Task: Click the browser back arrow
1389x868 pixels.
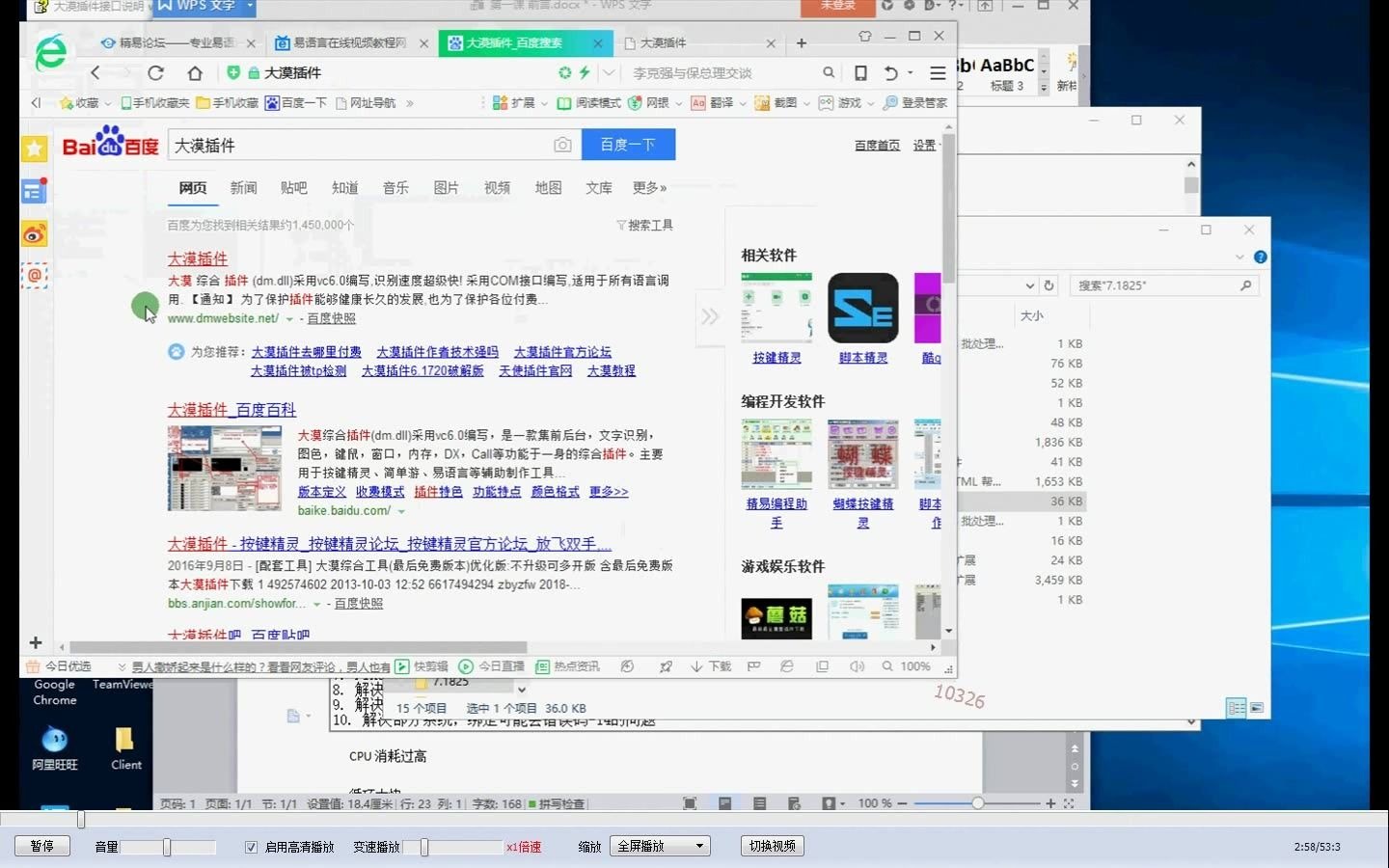Action: coord(95,72)
